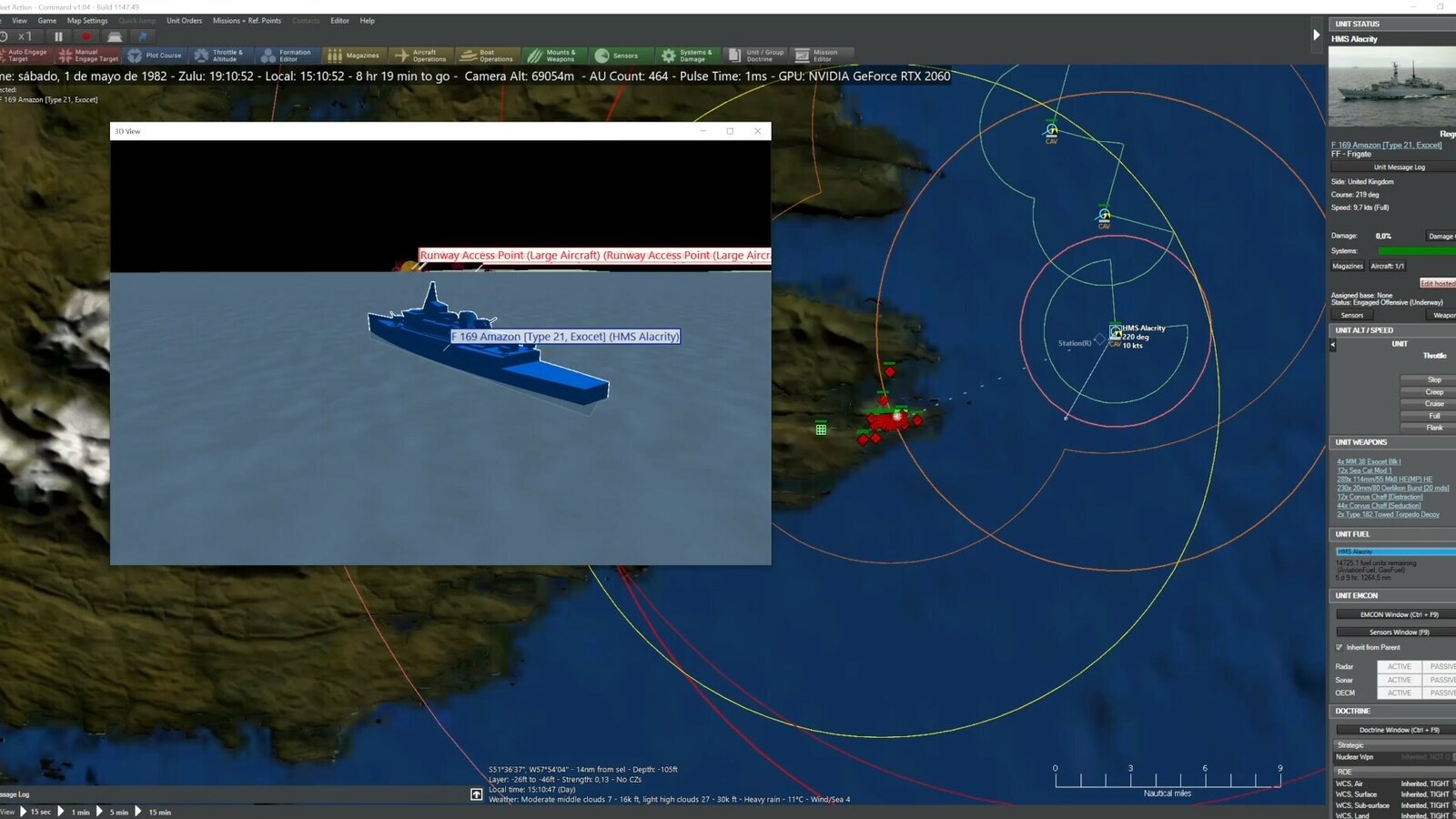Collapse the right panel with the arrow
Screen dimensions: 1456x819
[x=1316, y=35]
